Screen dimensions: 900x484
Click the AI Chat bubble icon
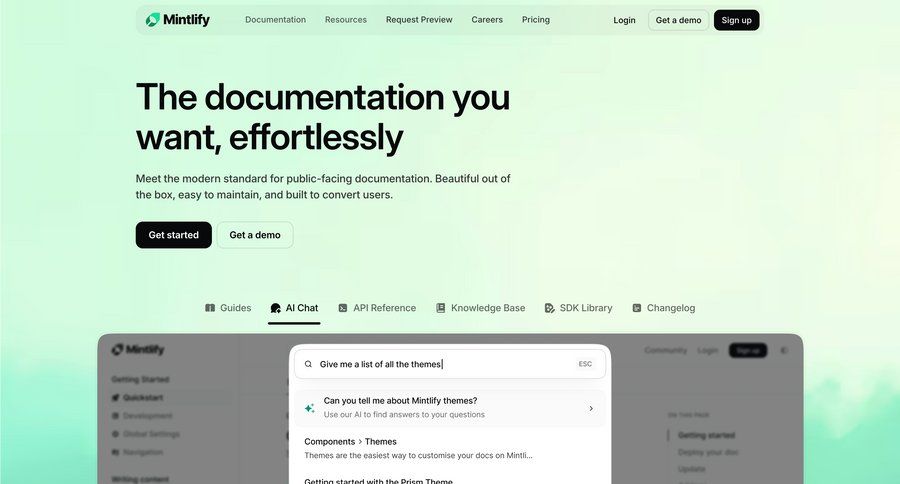276,308
